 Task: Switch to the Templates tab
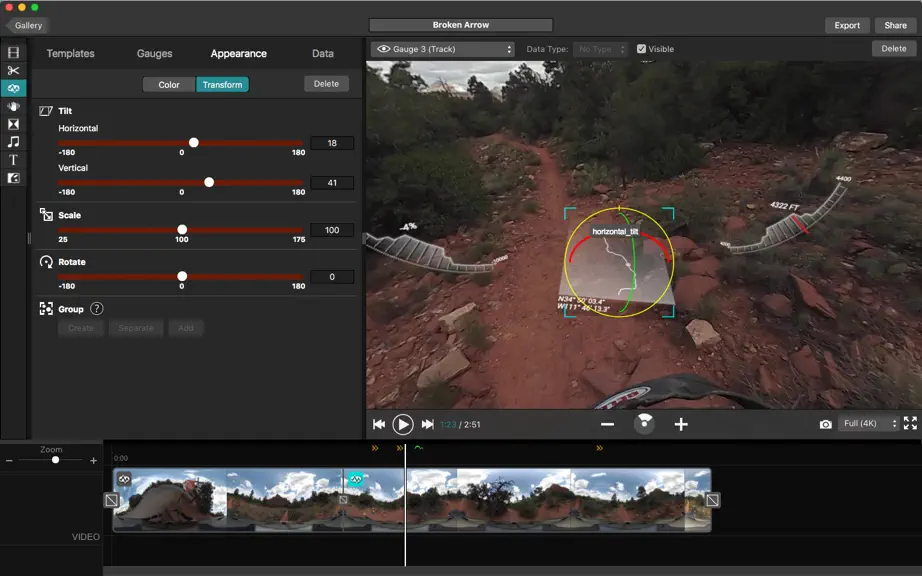click(x=71, y=53)
